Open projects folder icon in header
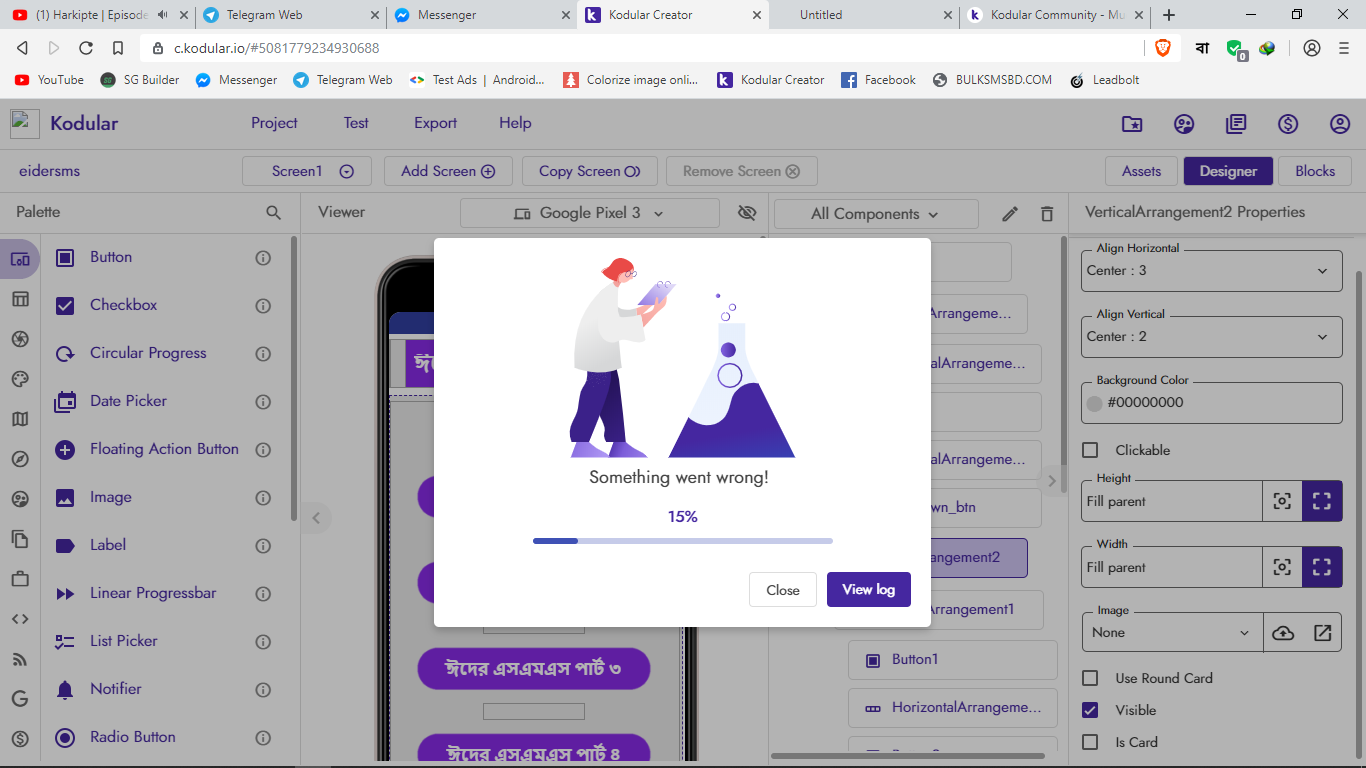Image resolution: width=1366 pixels, height=768 pixels. [x=1132, y=124]
